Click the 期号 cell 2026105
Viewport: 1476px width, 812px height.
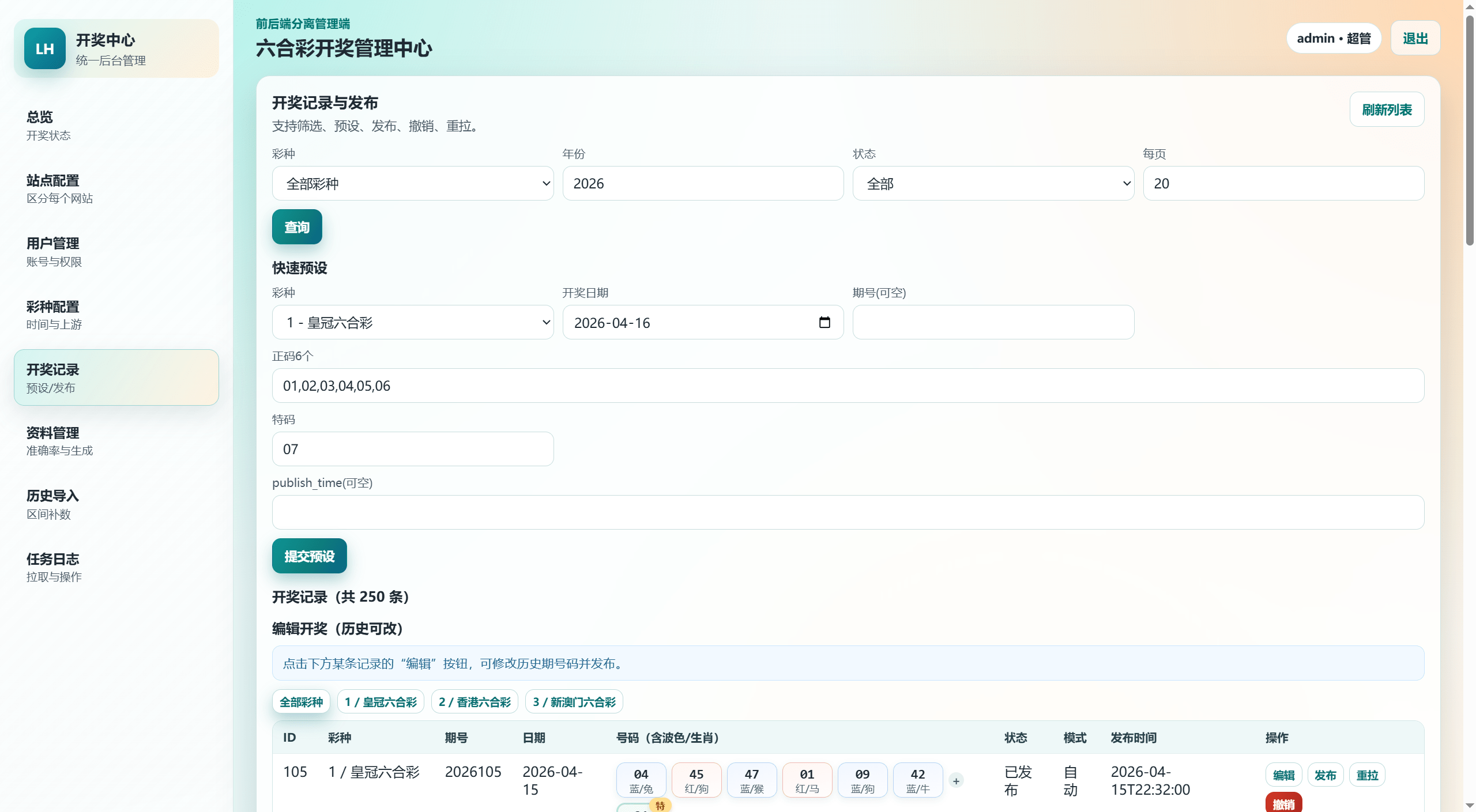pyautogui.click(x=473, y=772)
